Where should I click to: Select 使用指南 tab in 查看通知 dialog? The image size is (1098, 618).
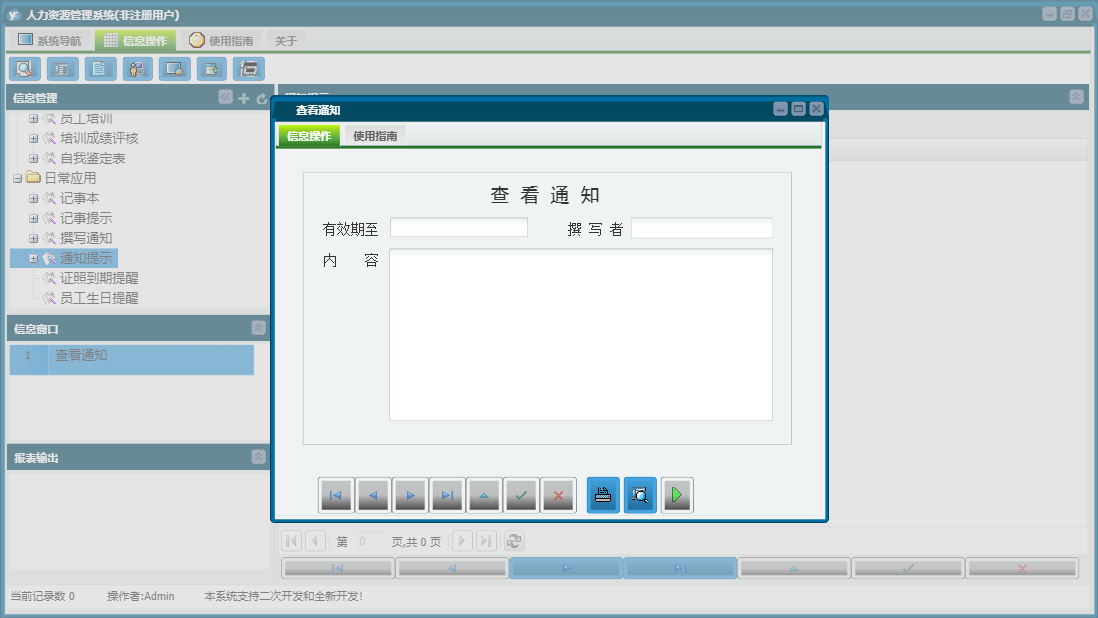[375, 136]
